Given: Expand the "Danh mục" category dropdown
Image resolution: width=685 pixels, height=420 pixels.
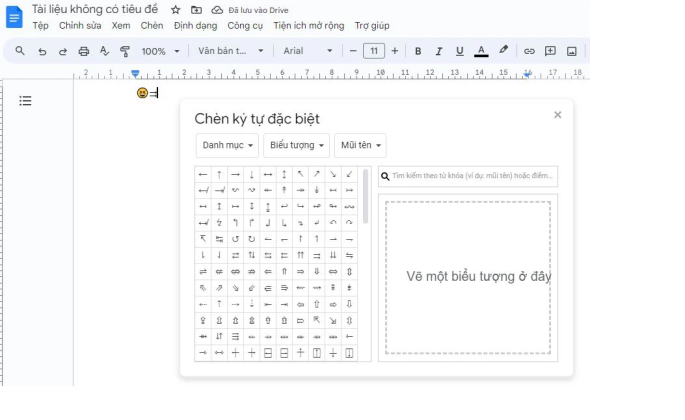Looking at the screenshot, I should (x=227, y=146).
